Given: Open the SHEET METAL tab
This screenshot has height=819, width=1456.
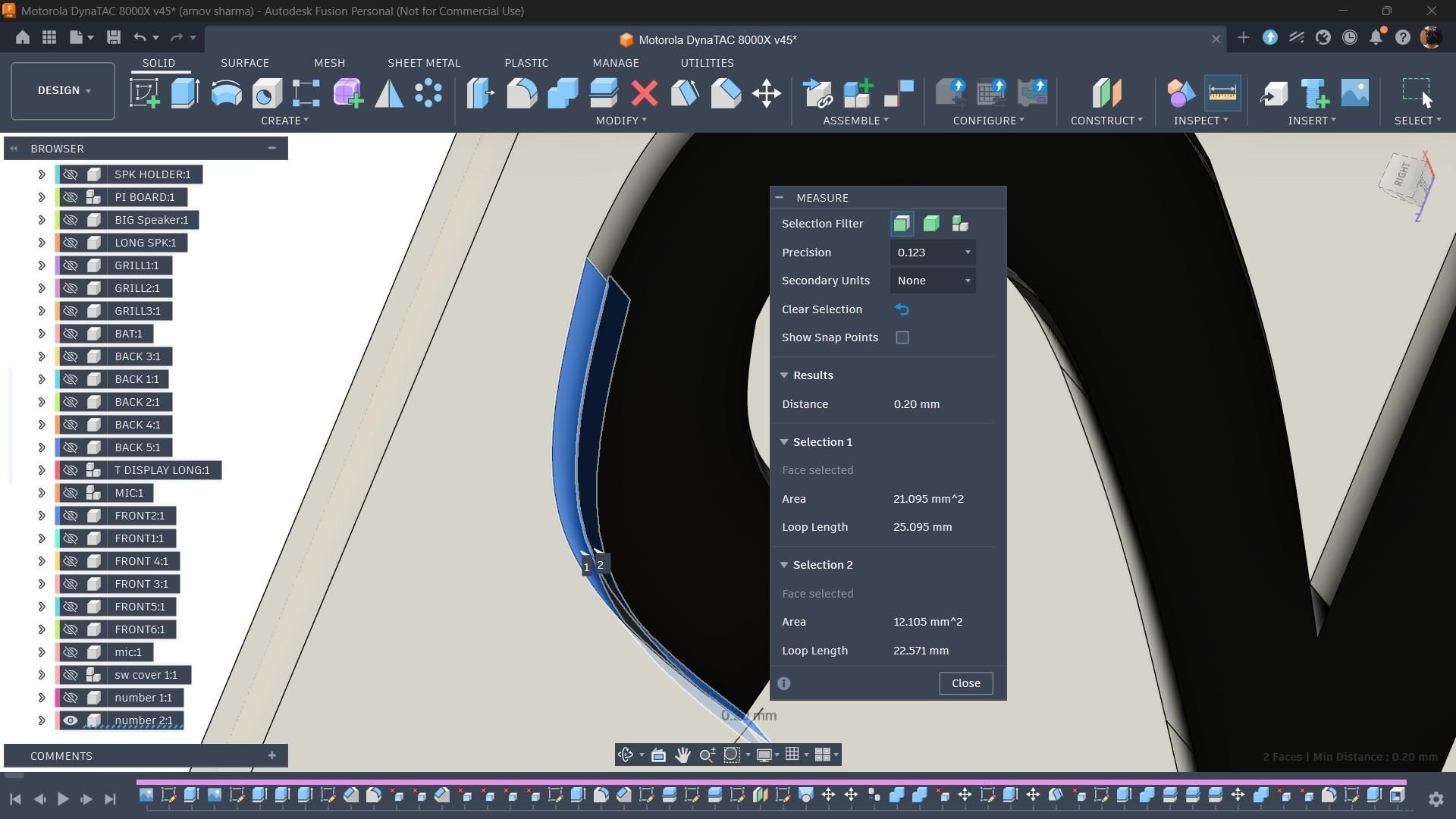Looking at the screenshot, I should coord(424,63).
